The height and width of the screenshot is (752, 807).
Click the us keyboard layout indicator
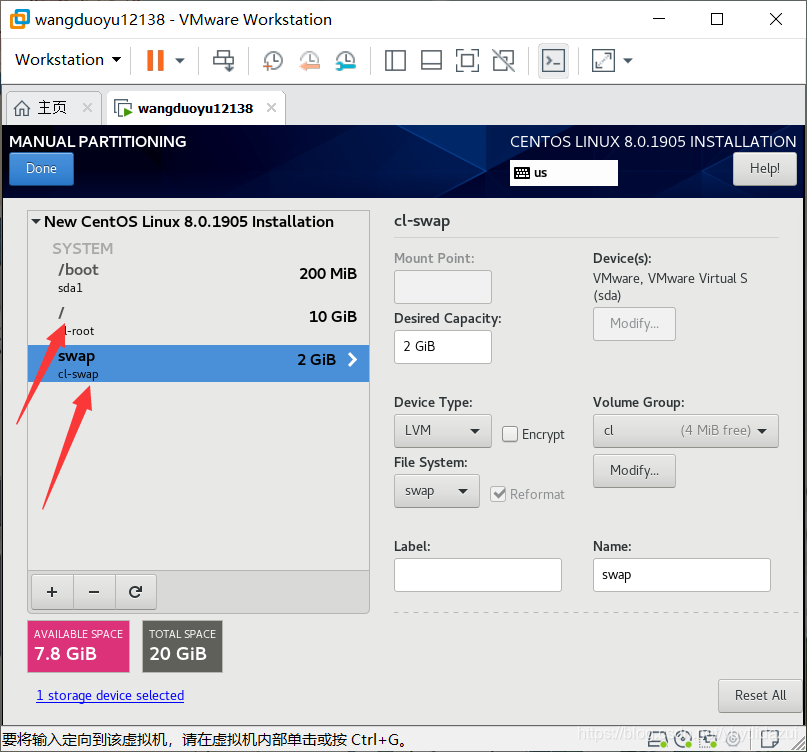(x=564, y=173)
